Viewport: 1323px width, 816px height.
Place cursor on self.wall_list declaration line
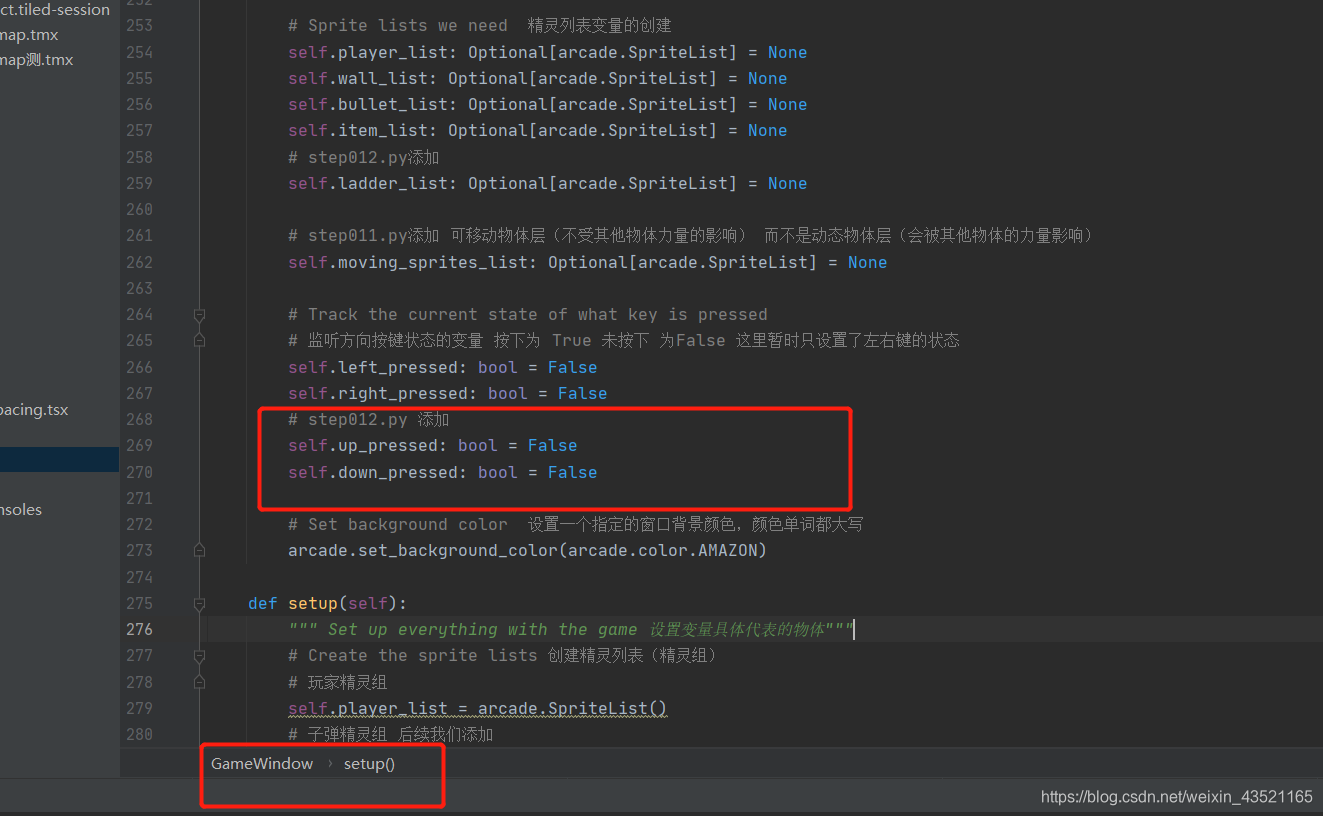click(537, 78)
